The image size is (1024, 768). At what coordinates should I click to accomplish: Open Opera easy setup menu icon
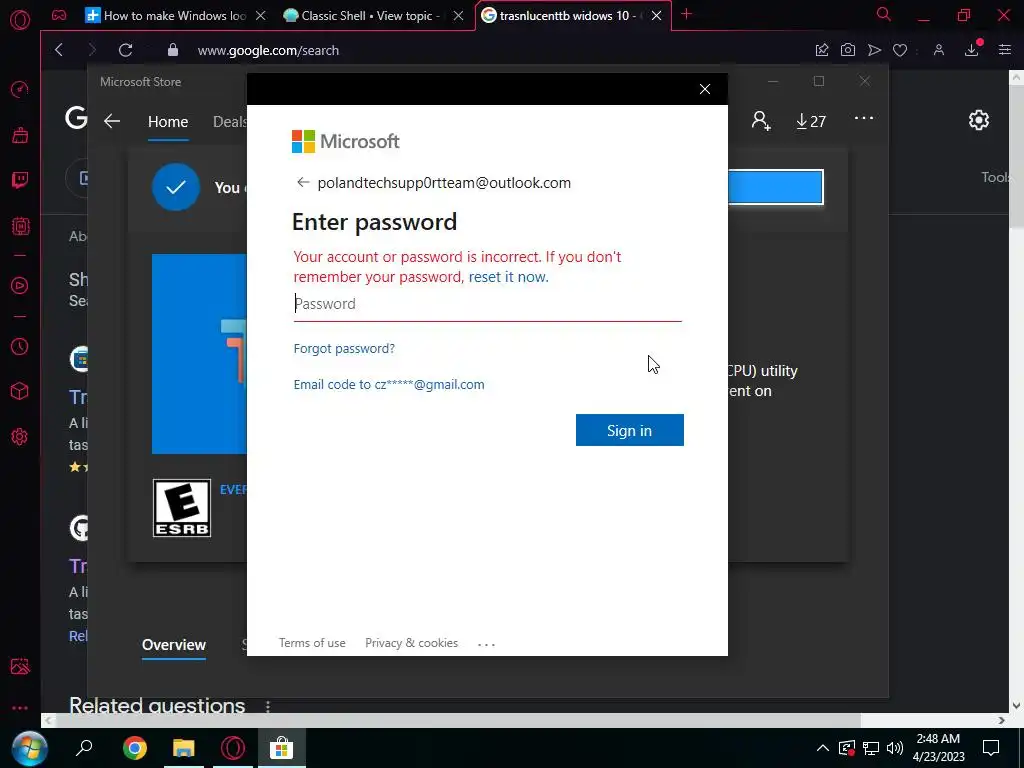coord(1005,50)
